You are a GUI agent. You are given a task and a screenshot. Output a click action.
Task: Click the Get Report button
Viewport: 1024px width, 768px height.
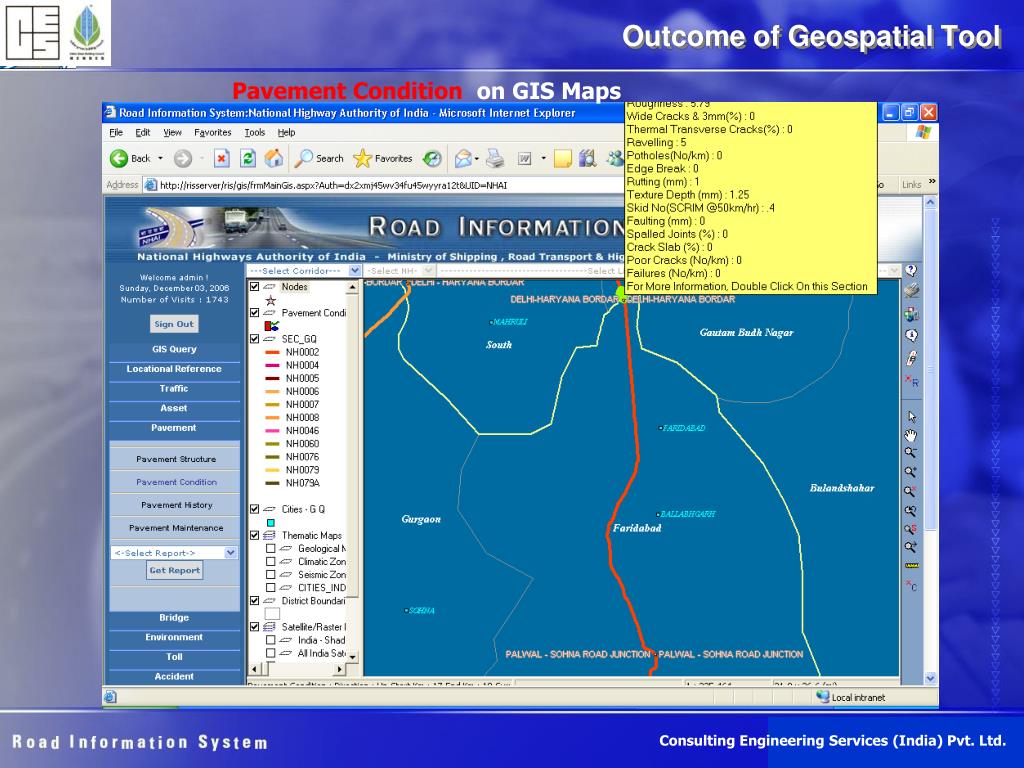tap(174, 570)
